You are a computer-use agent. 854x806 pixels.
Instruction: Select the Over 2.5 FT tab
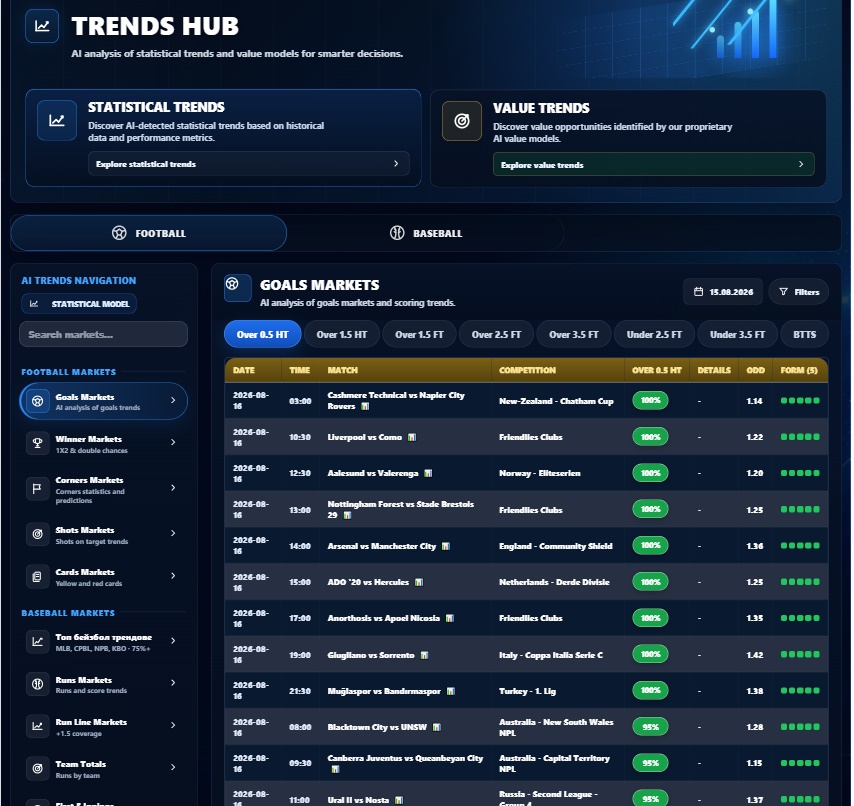496,334
